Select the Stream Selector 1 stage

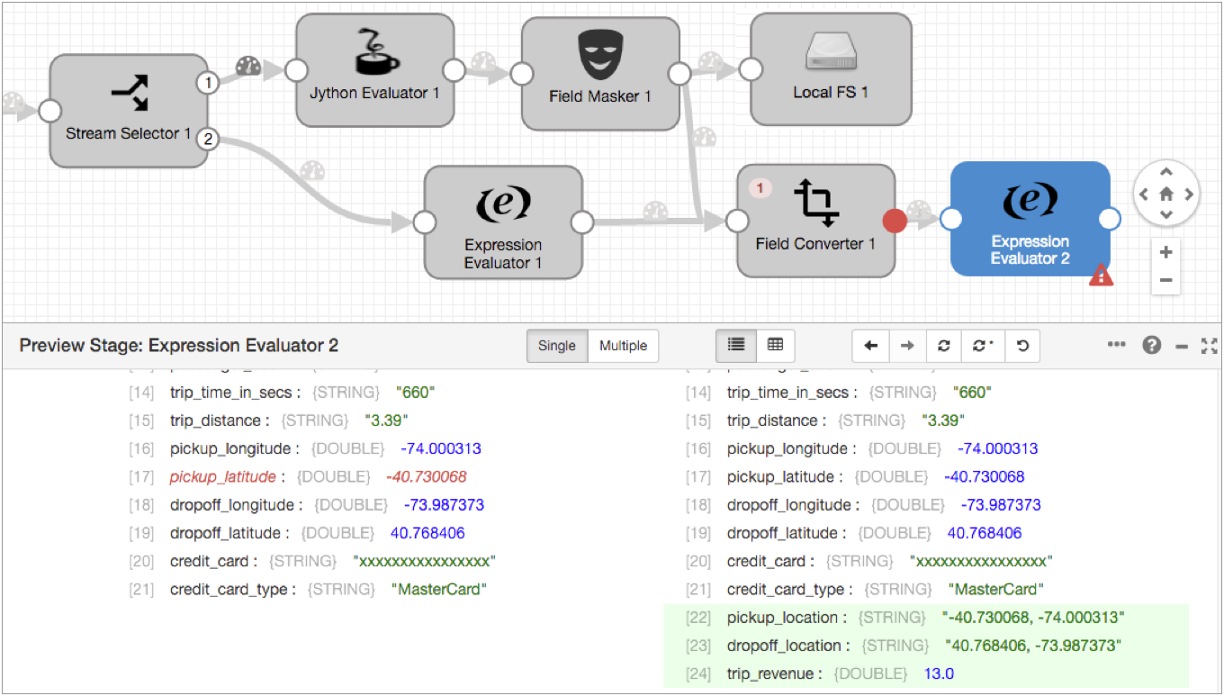[x=128, y=110]
